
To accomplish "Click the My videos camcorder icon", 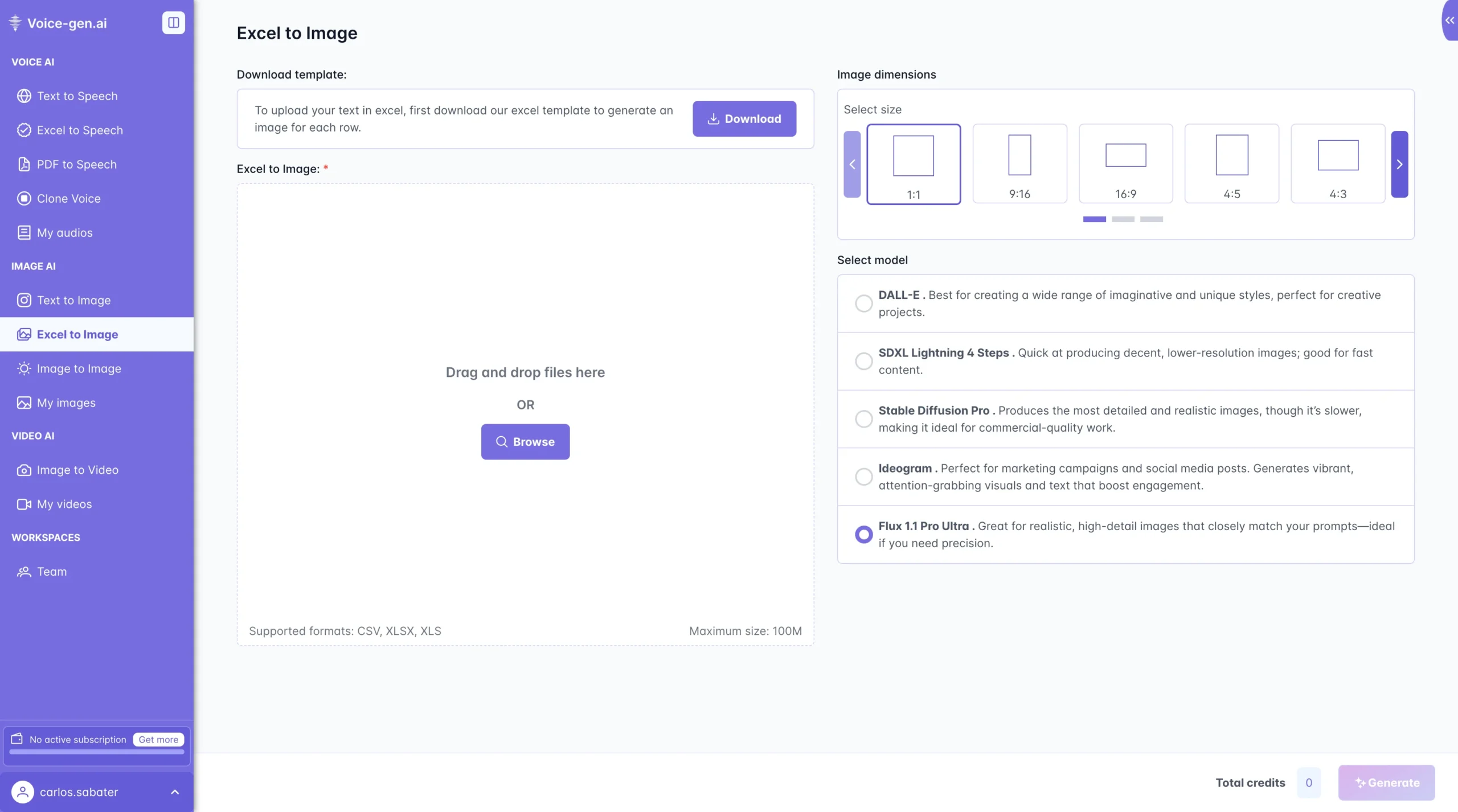I will 24,505.
